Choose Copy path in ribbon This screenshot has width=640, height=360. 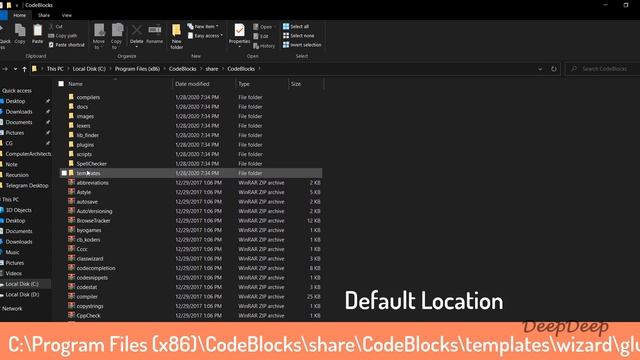tap(62, 36)
